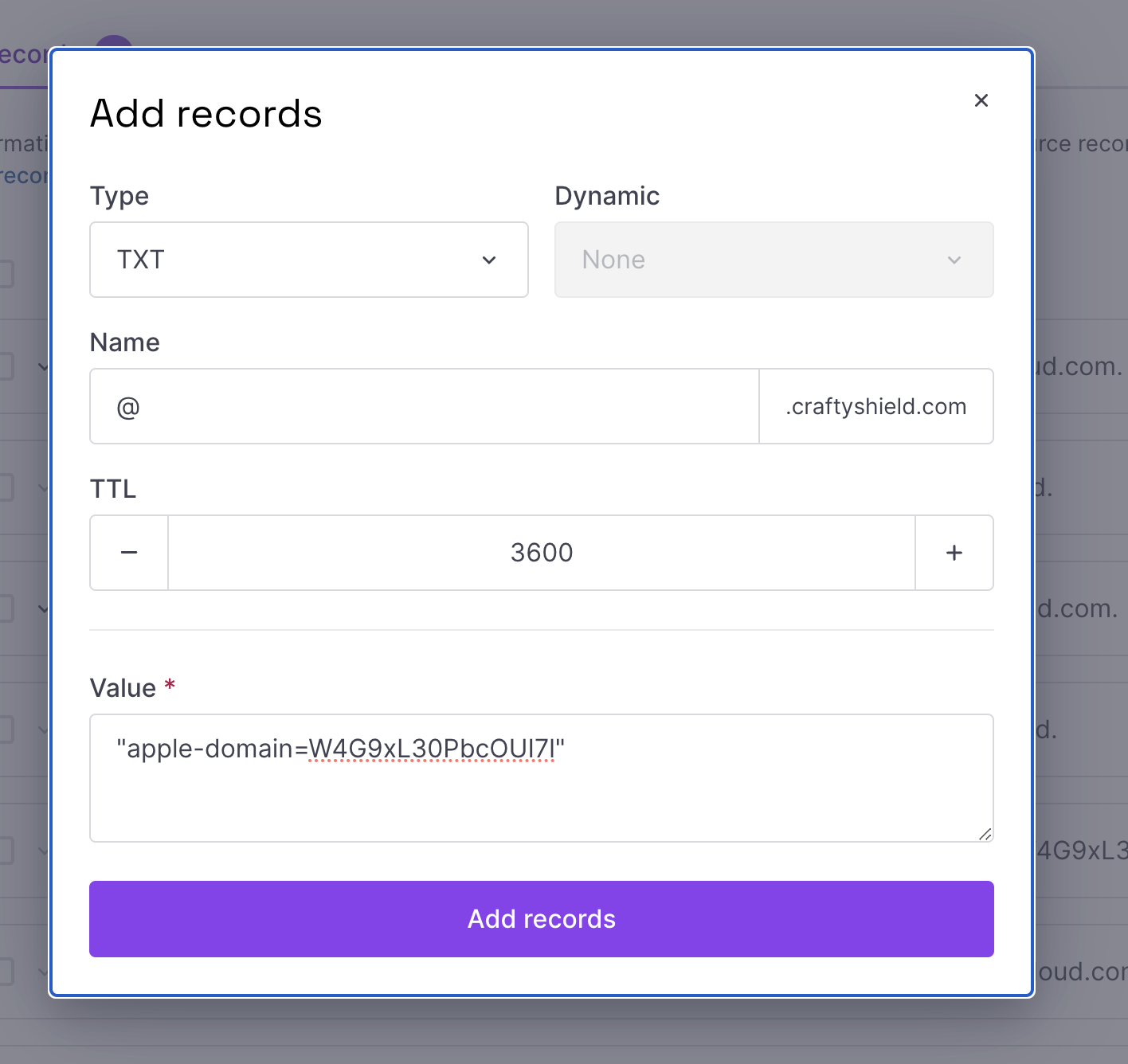Viewport: 1128px width, 1064px height.
Task: Click into the Name input with @
Action: pos(424,406)
